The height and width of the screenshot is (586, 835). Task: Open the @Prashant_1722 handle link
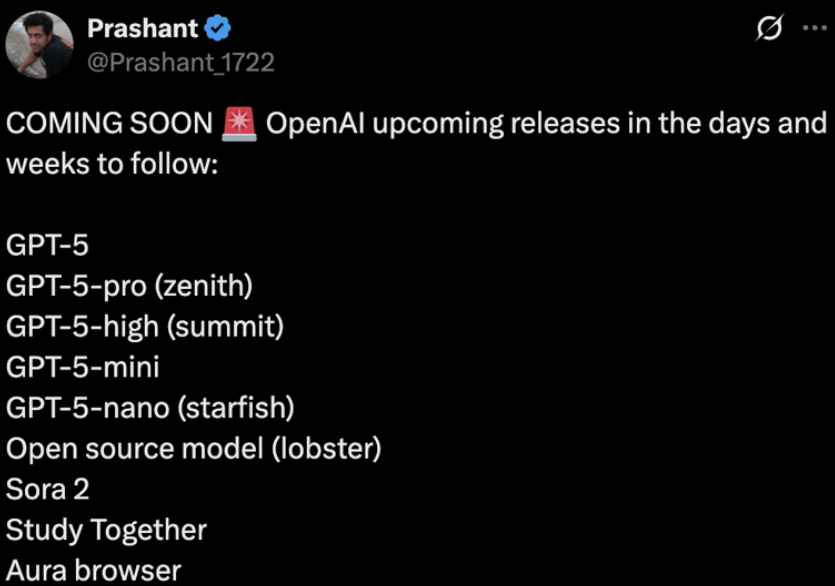coord(180,62)
